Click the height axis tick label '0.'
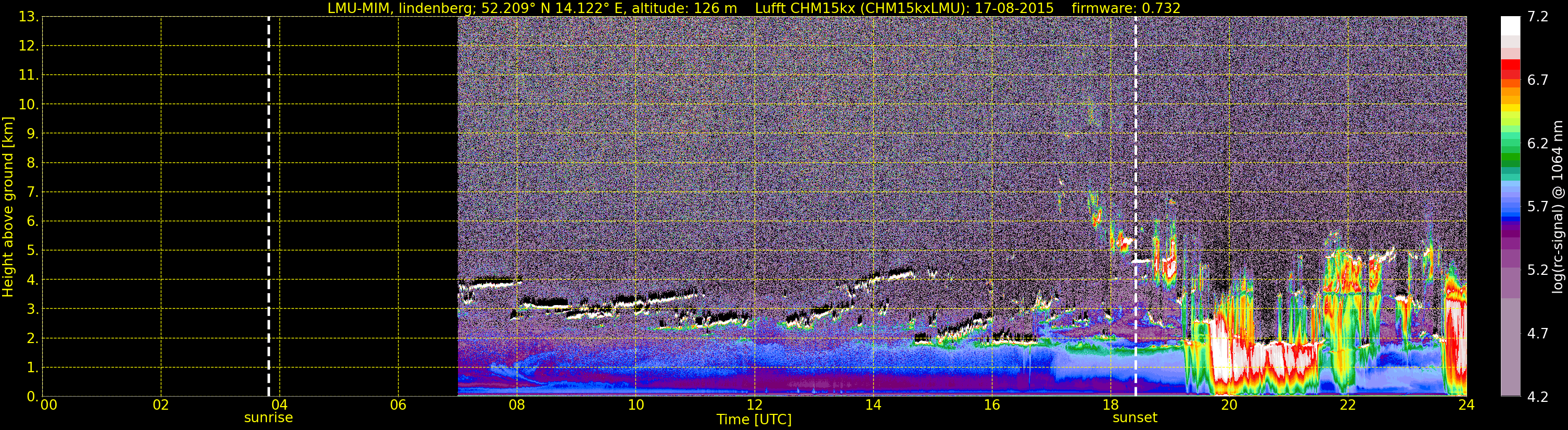Image resolution: width=1568 pixels, height=430 pixels. [x=32, y=397]
